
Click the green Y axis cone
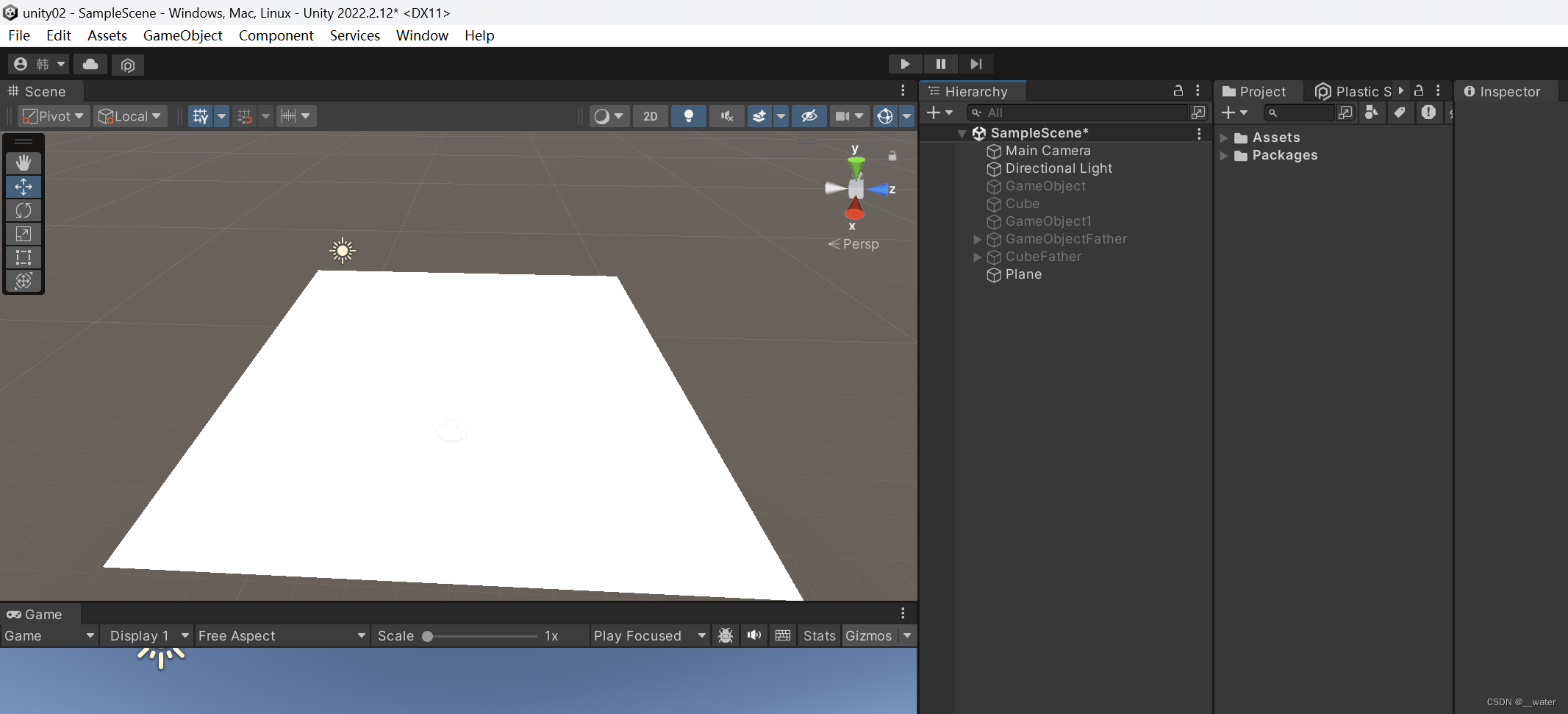[x=856, y=166]
